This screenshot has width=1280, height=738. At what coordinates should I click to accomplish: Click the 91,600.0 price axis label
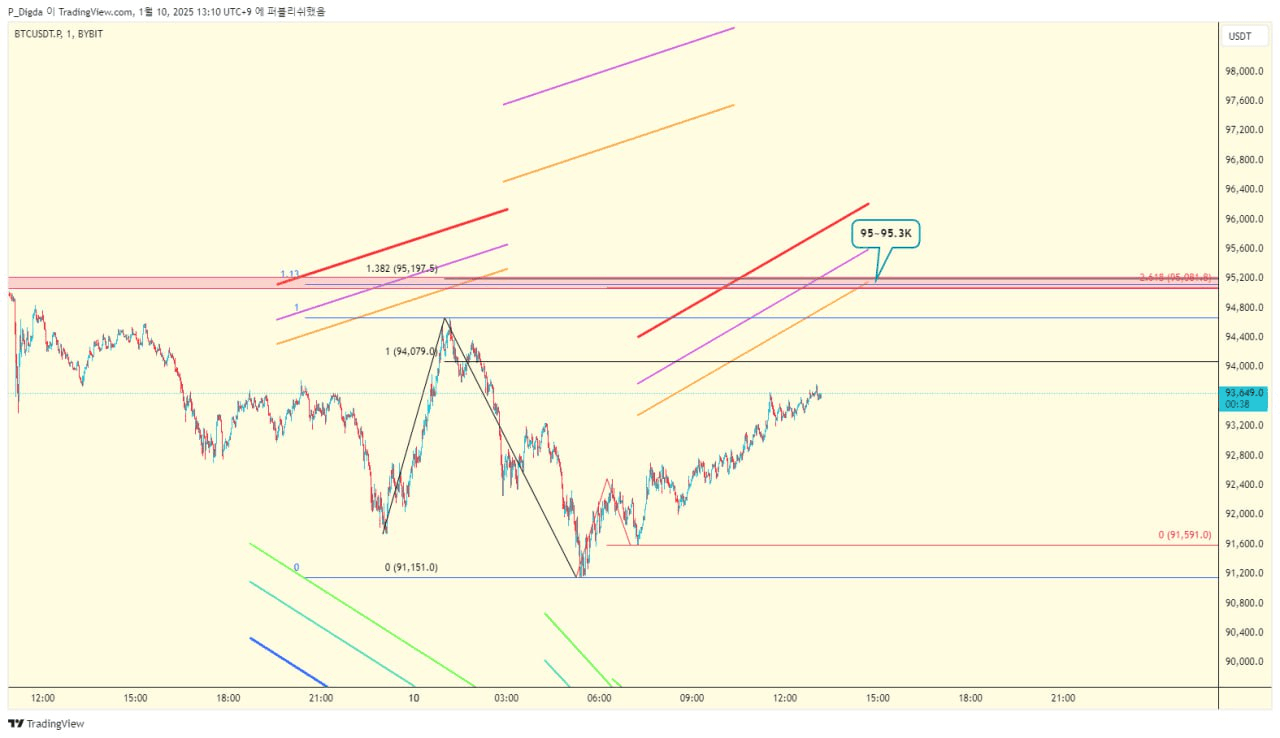[x=1245, y=543]
